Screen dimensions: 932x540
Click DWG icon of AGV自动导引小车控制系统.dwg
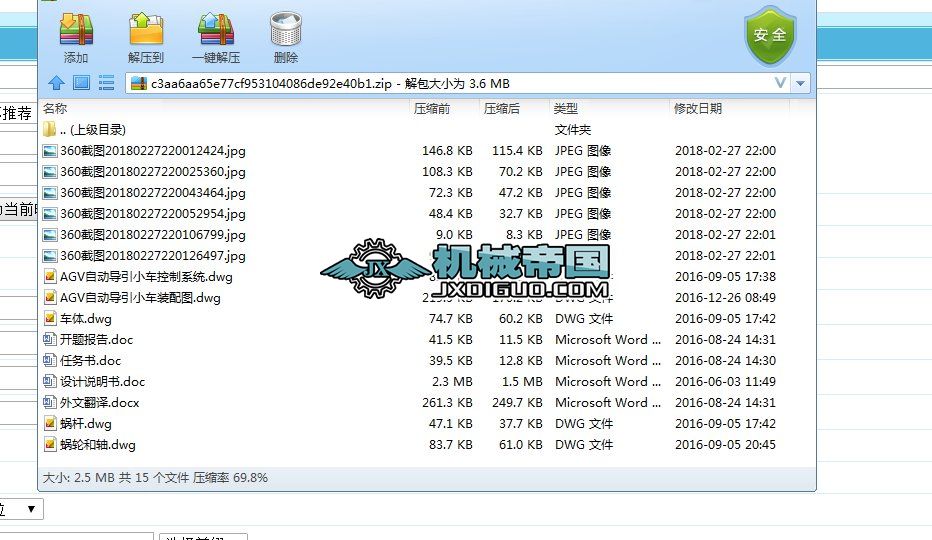pyautogui.click(x=50, y=277)
